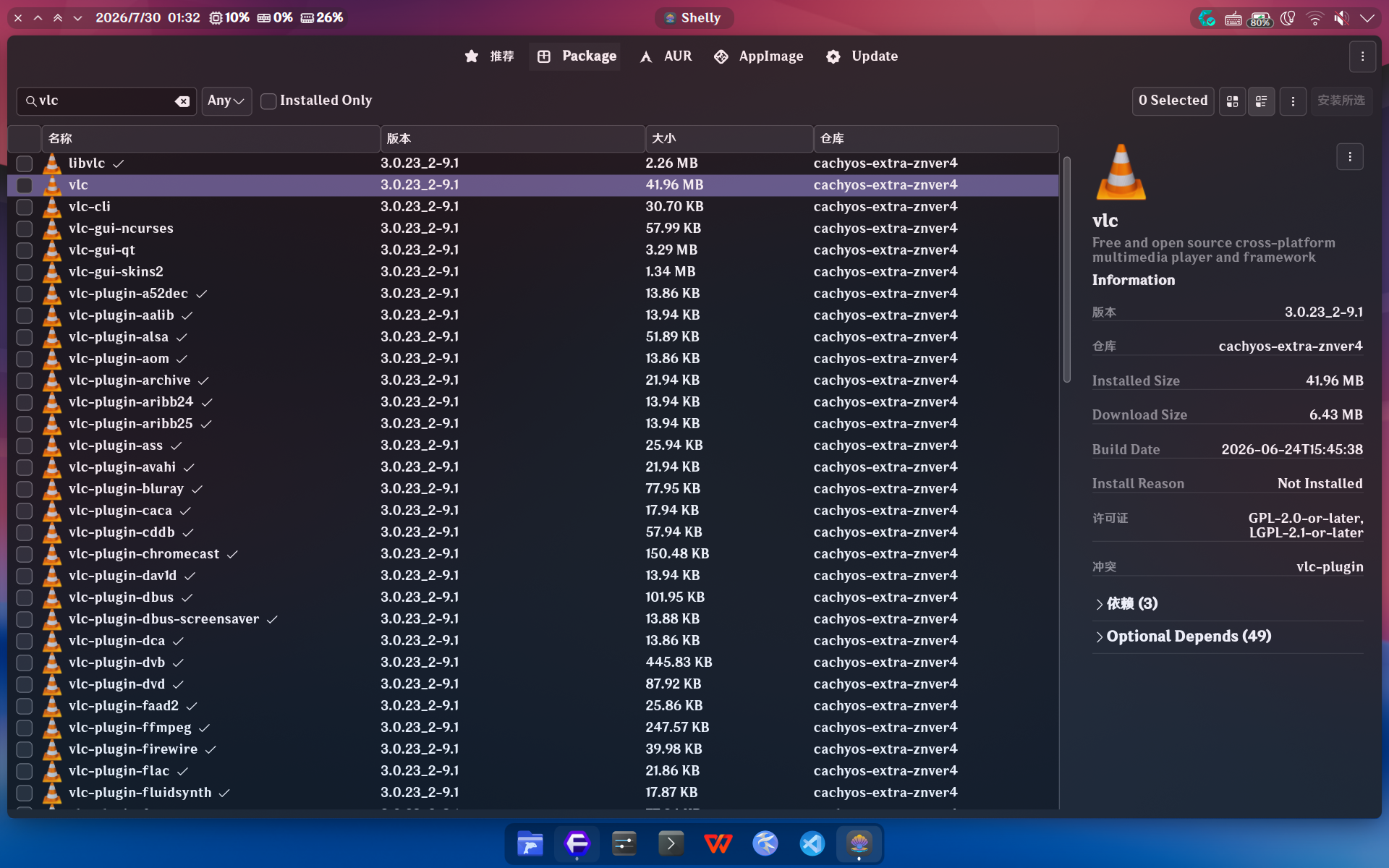Open the Any filter dropdown
The width and height of the screenshot is (1389, 868).
click(x=226, y=101)
